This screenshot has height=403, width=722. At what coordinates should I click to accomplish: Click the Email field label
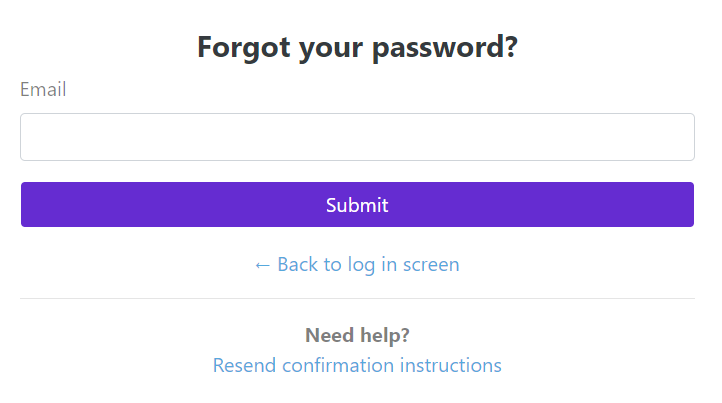pyautogui.click(x=43, y=90)
